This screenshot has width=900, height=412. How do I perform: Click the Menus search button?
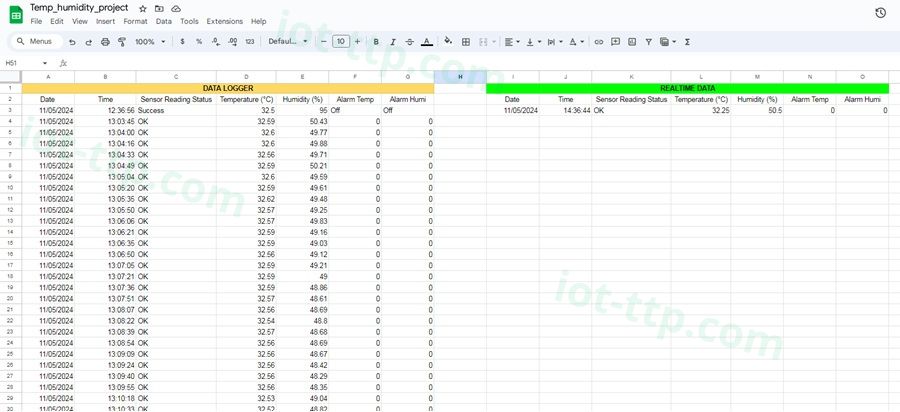click(x=34, y=42)
